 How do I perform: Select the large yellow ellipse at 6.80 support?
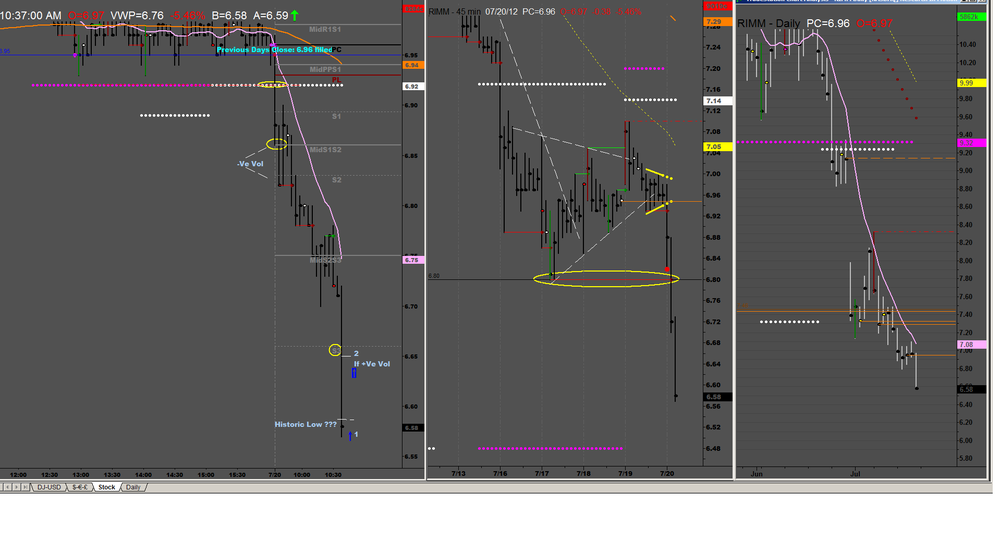(606, 279)
